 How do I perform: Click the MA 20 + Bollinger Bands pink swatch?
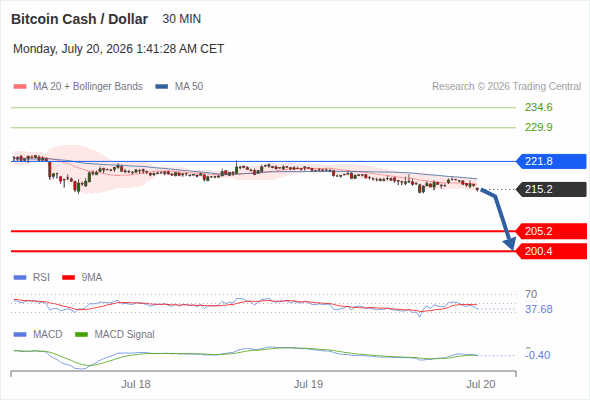coord(20,87)
